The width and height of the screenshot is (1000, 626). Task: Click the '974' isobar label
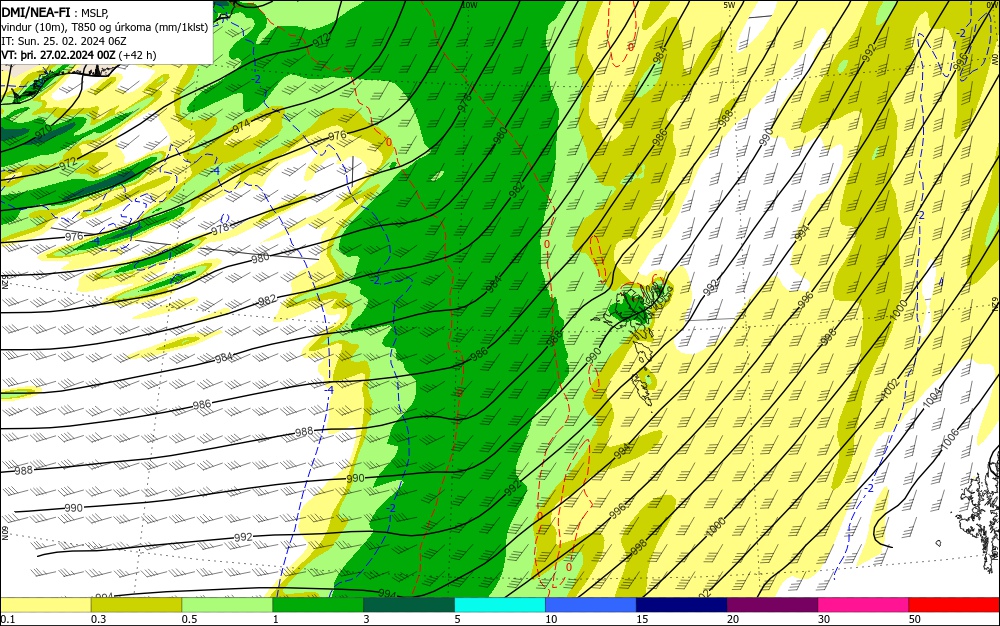point(241,127)
